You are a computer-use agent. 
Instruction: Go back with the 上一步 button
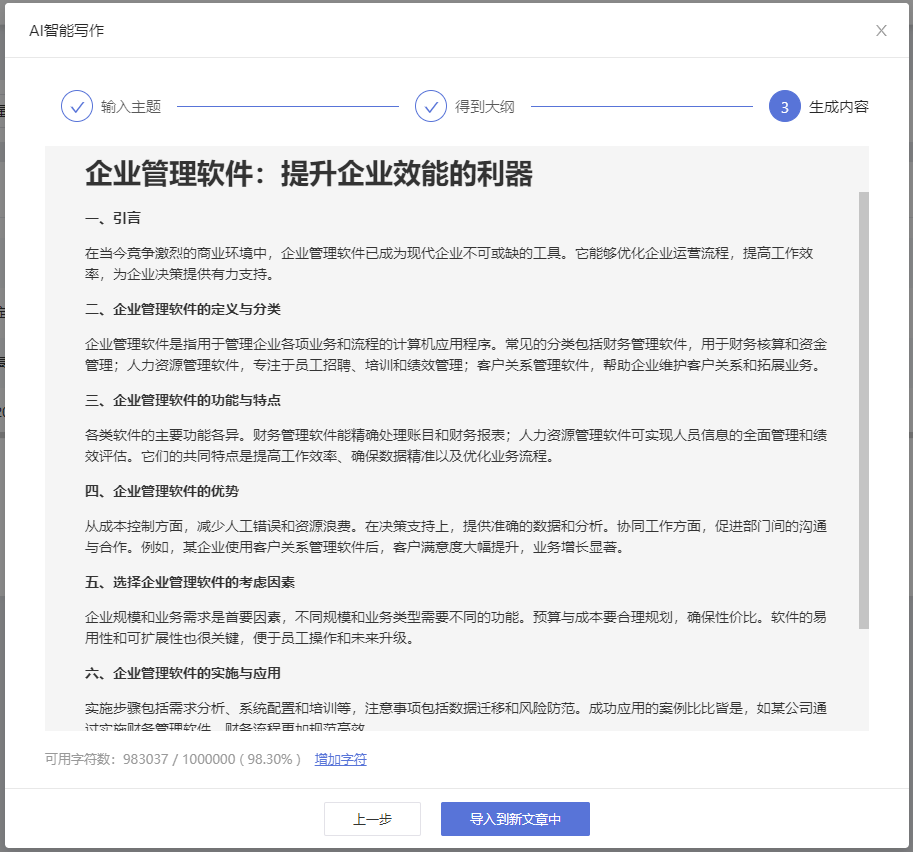coord(372,819)
